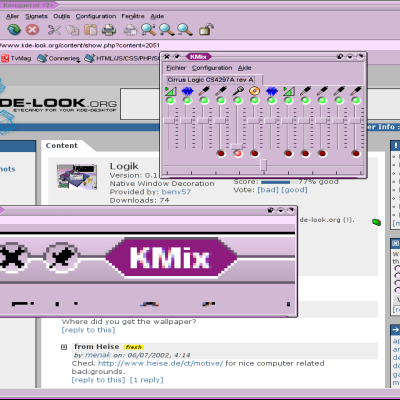This screenshot has width=400, height=400.
Task: Click the microphone channel icon in KMix
Action: coord(238,91)
